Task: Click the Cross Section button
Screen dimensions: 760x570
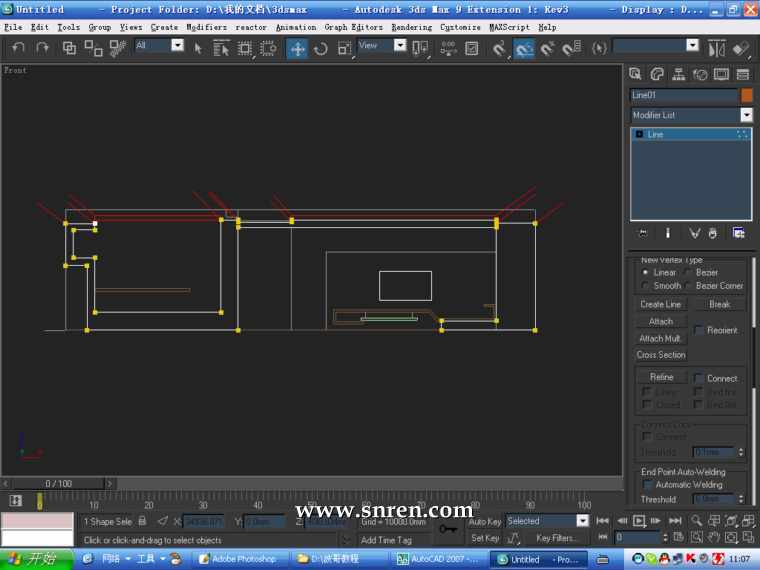Action: [661, 355]
